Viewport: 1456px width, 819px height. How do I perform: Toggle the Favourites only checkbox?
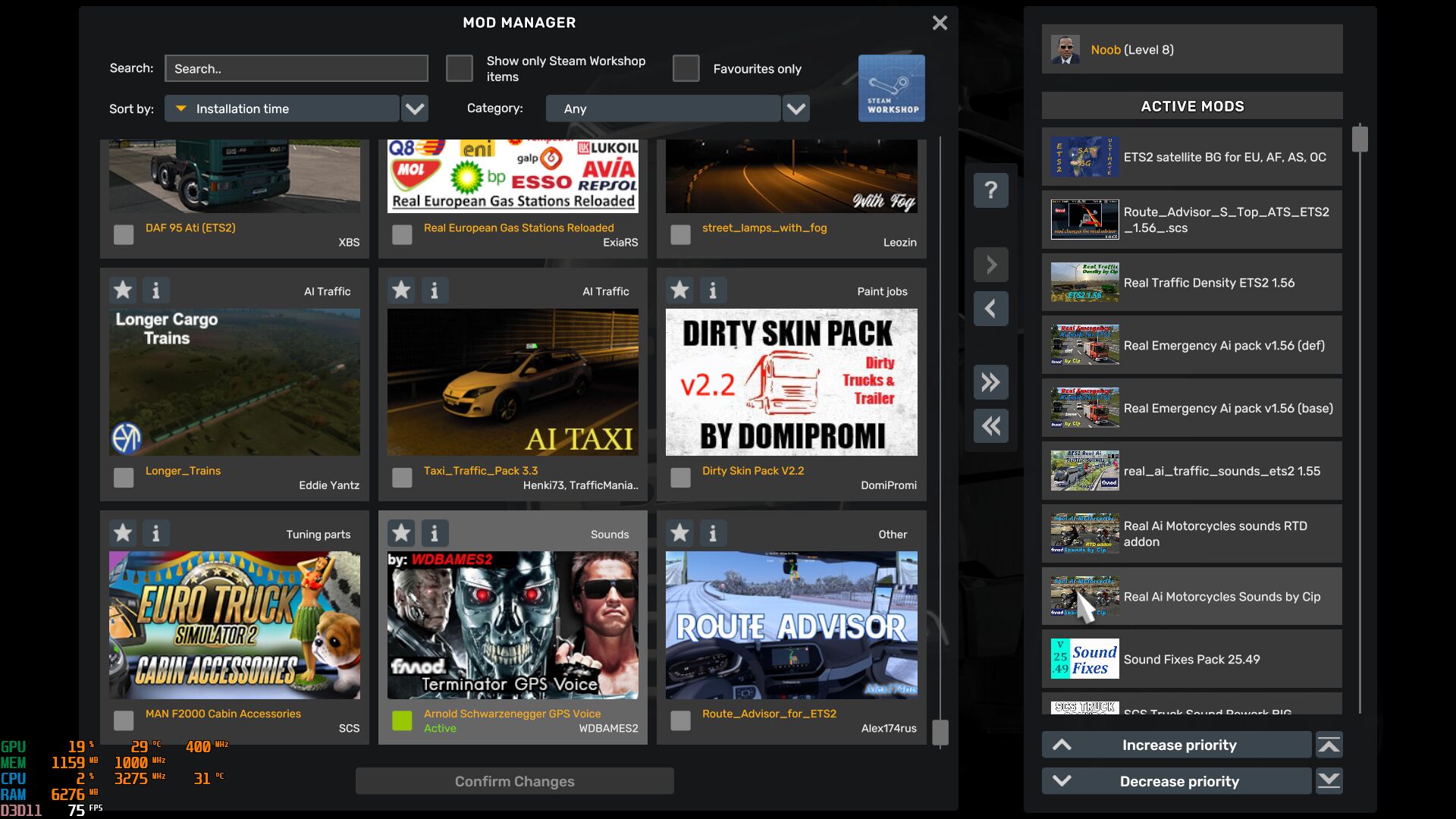686,68
